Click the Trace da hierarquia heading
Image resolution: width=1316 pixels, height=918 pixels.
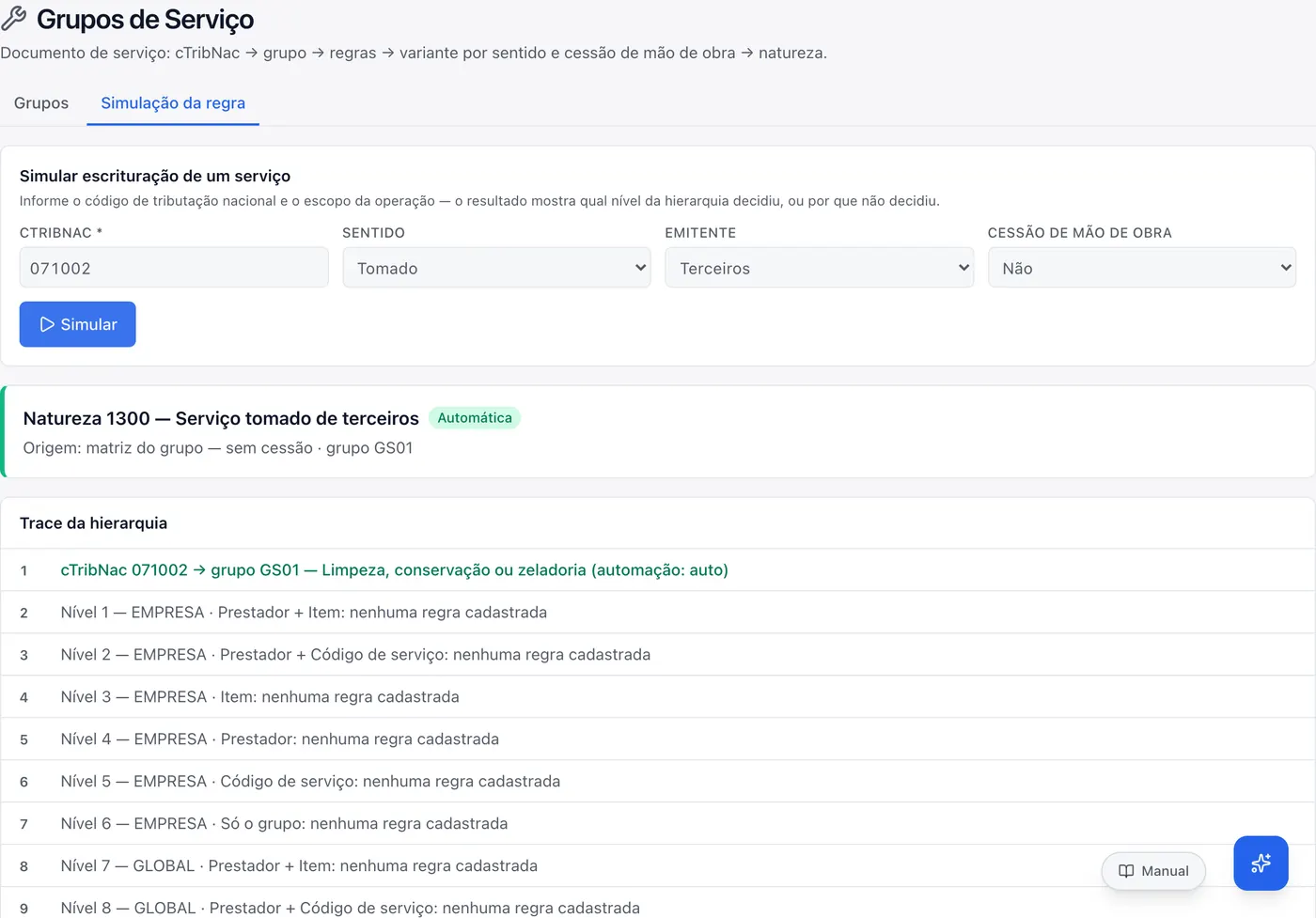[x=93, y=523]
